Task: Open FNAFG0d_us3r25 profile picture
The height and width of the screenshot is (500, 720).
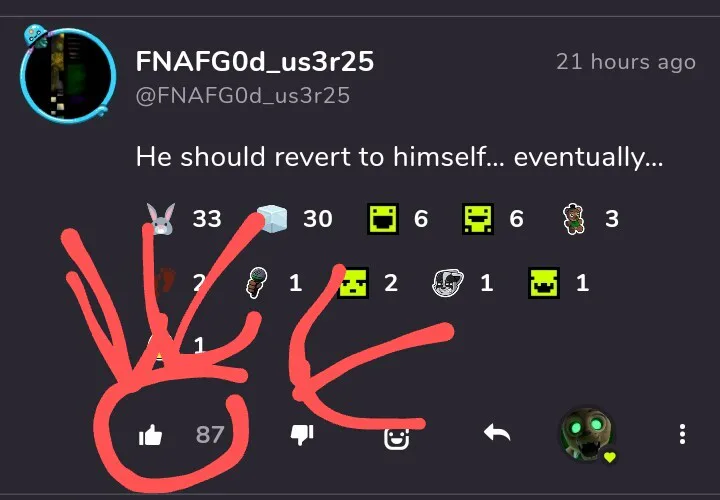Action: tap(68, 74)
